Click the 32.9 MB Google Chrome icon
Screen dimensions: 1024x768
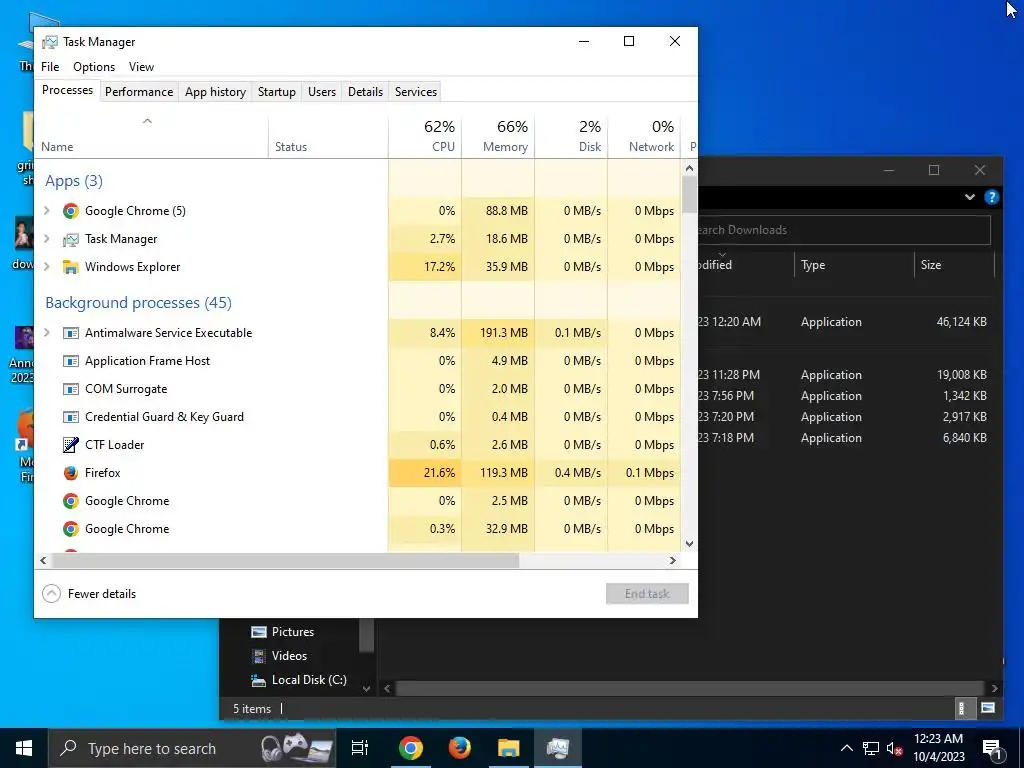click(x=71, y=529)
